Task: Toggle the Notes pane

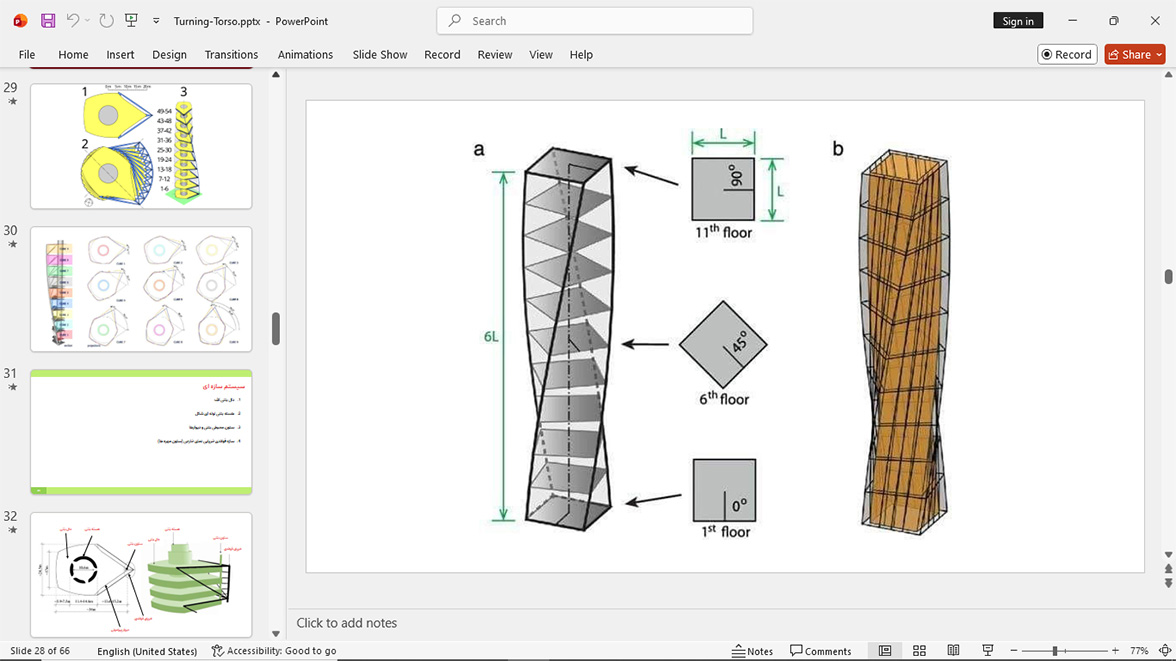Action: click(x=752, y=650)
